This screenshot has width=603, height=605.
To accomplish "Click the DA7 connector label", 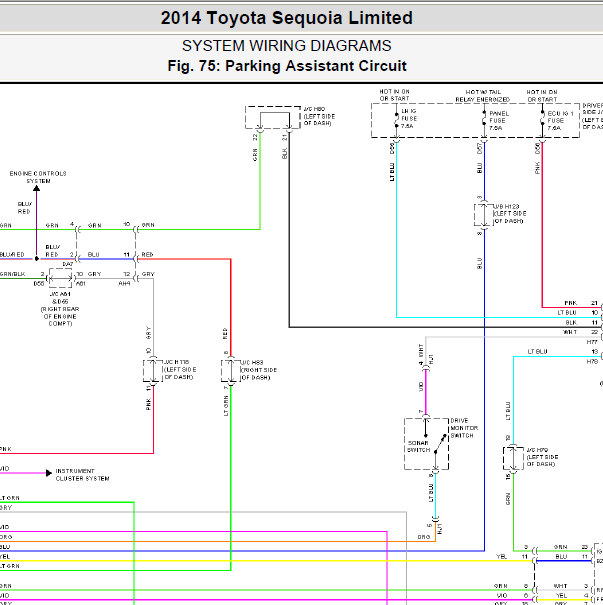I will (68, 264).
